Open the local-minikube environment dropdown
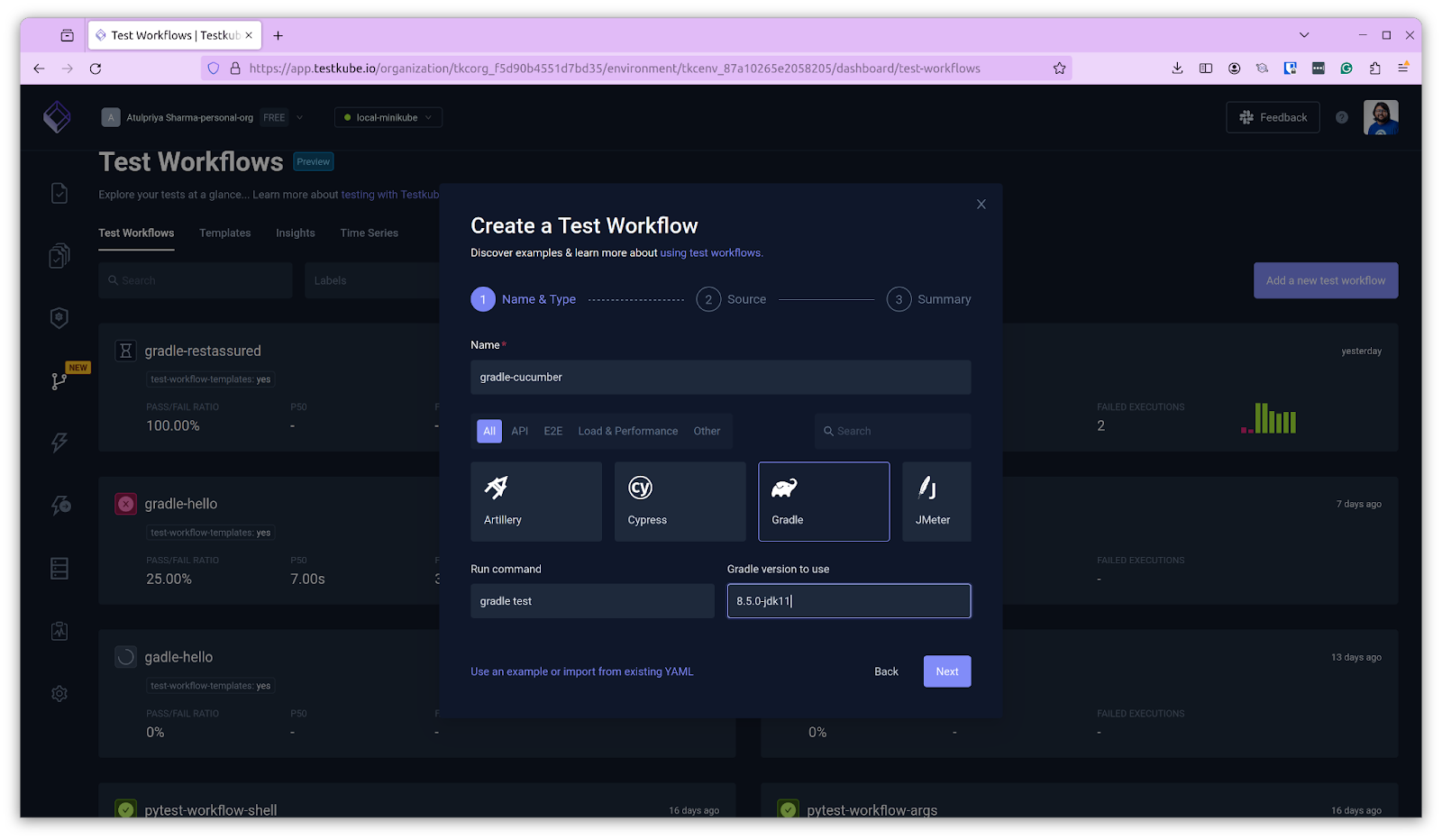This screenshot has height=840, width=1442. pyautogui.click(x=388, y=117)
